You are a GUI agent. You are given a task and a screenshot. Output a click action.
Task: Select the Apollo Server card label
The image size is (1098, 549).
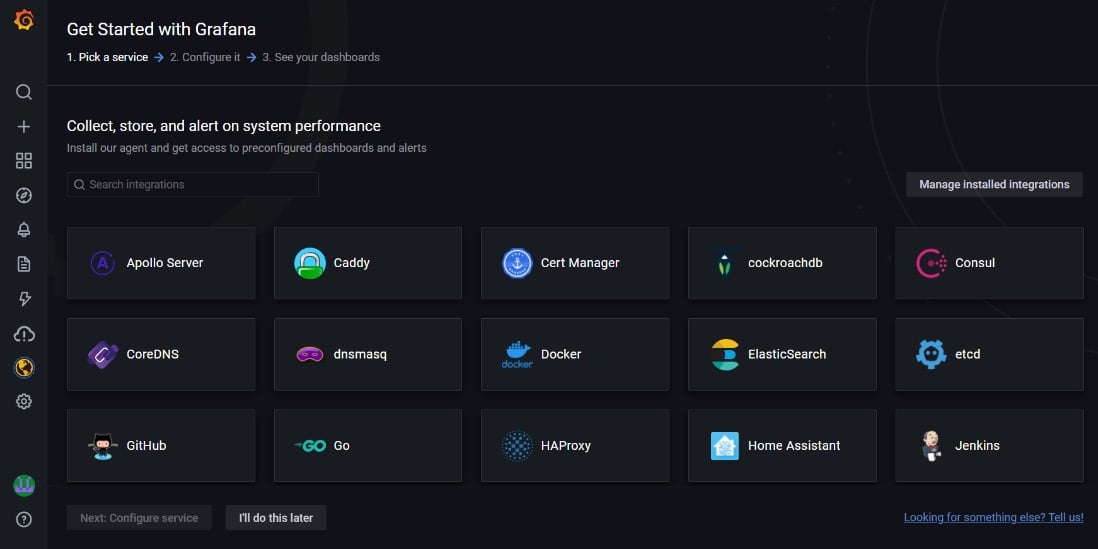(165, 263)
